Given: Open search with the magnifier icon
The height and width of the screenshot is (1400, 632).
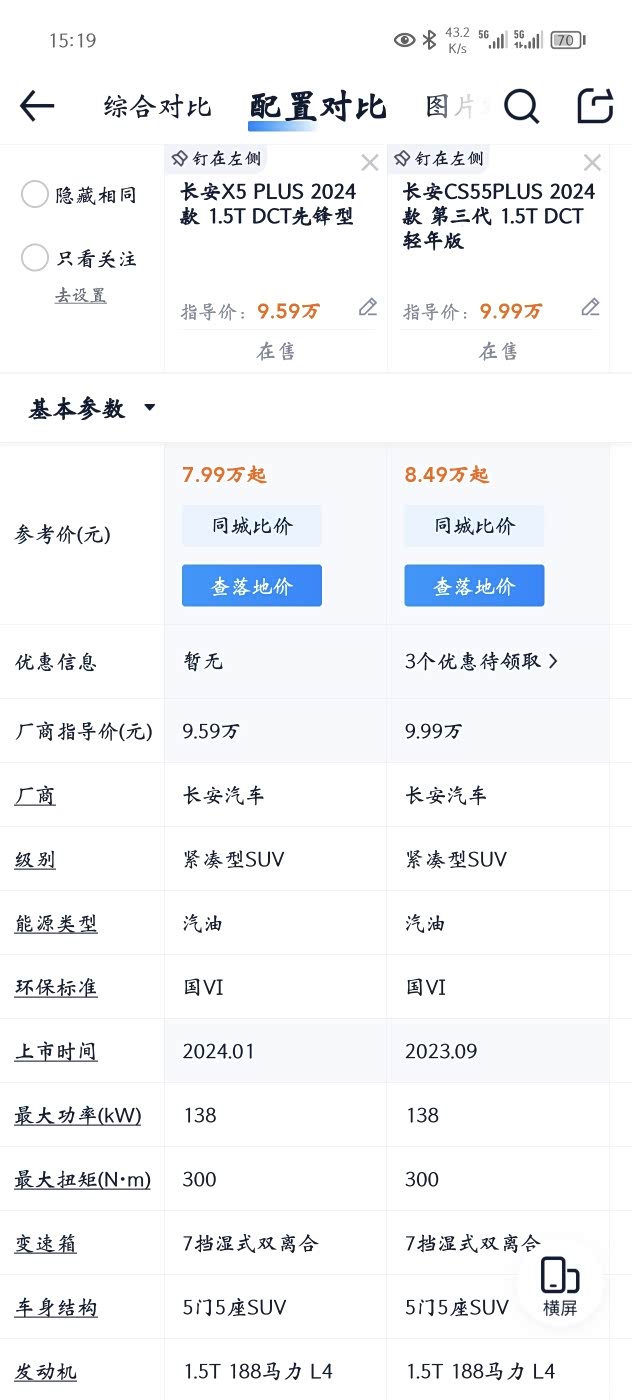Looking at the screenshot, I should click(x=521, y=105).
